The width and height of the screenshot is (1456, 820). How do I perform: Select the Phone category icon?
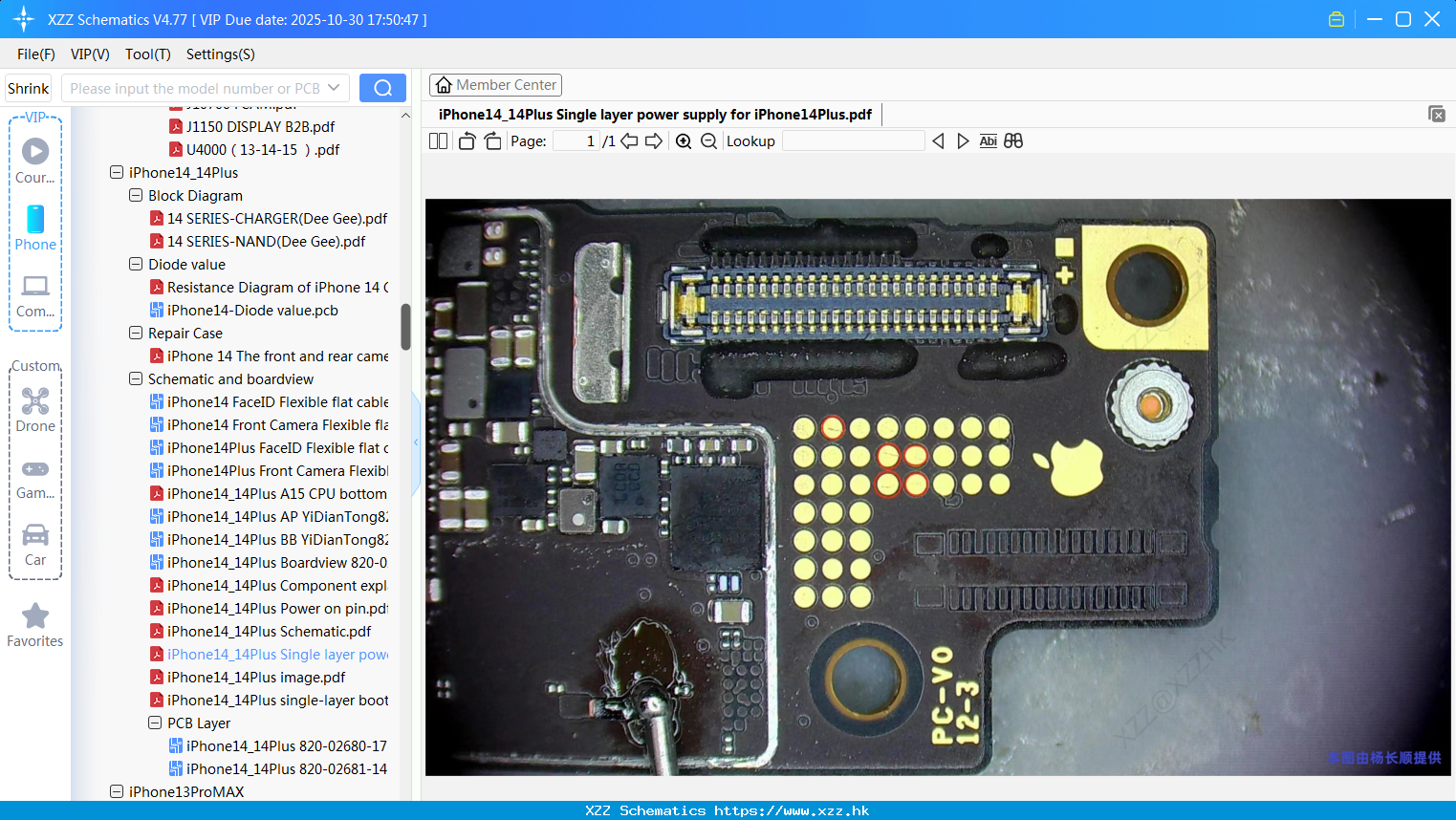click(35, 228)
